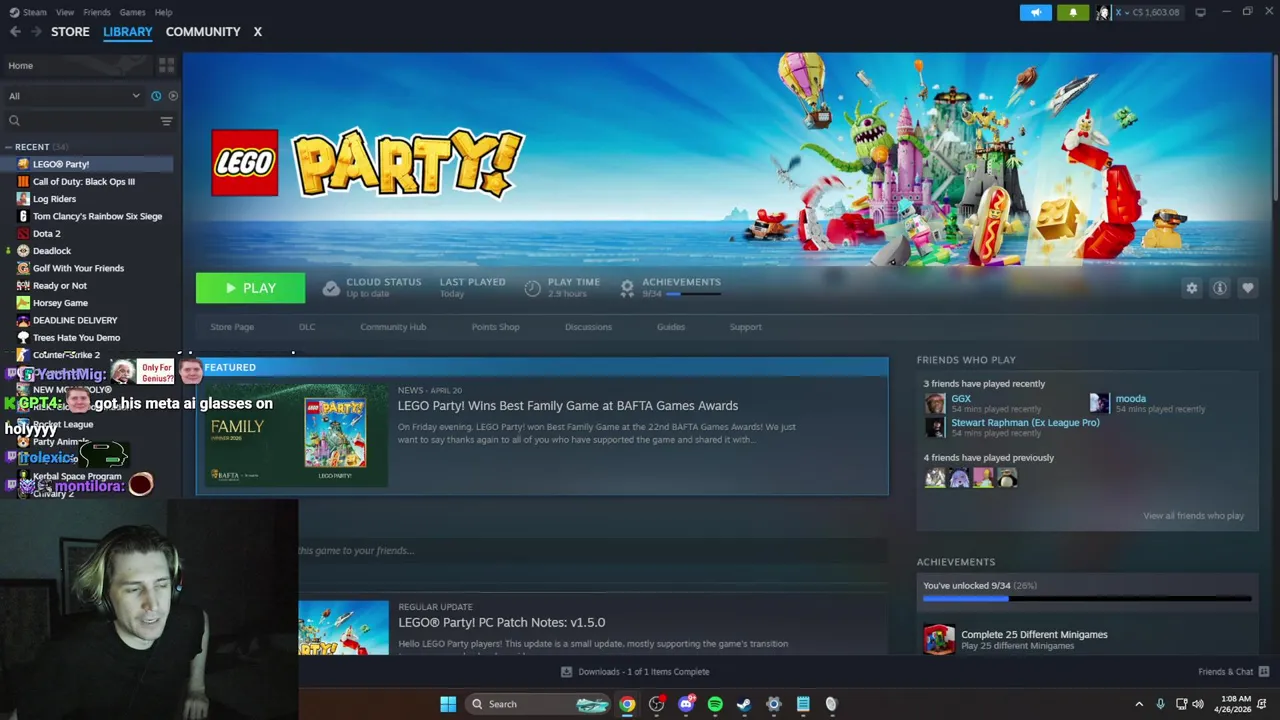The width and height of the screenshot is (1280, 720).
Task: Open the Community Hub link
Action: point(393,327)
